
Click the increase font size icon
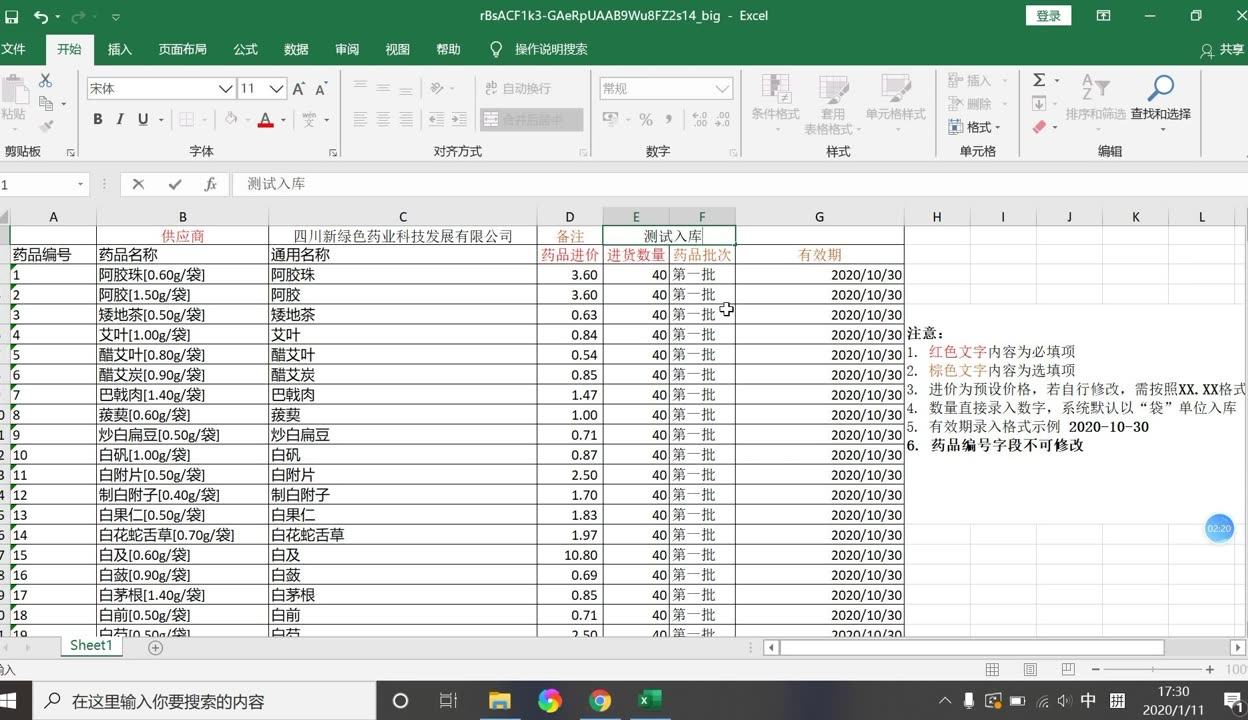299,89
